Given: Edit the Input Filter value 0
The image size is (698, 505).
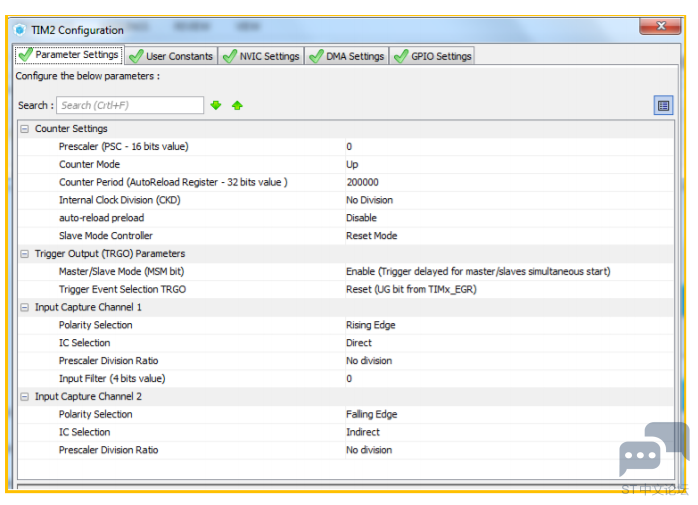Looking at the screenshot, I should [349, 379].
